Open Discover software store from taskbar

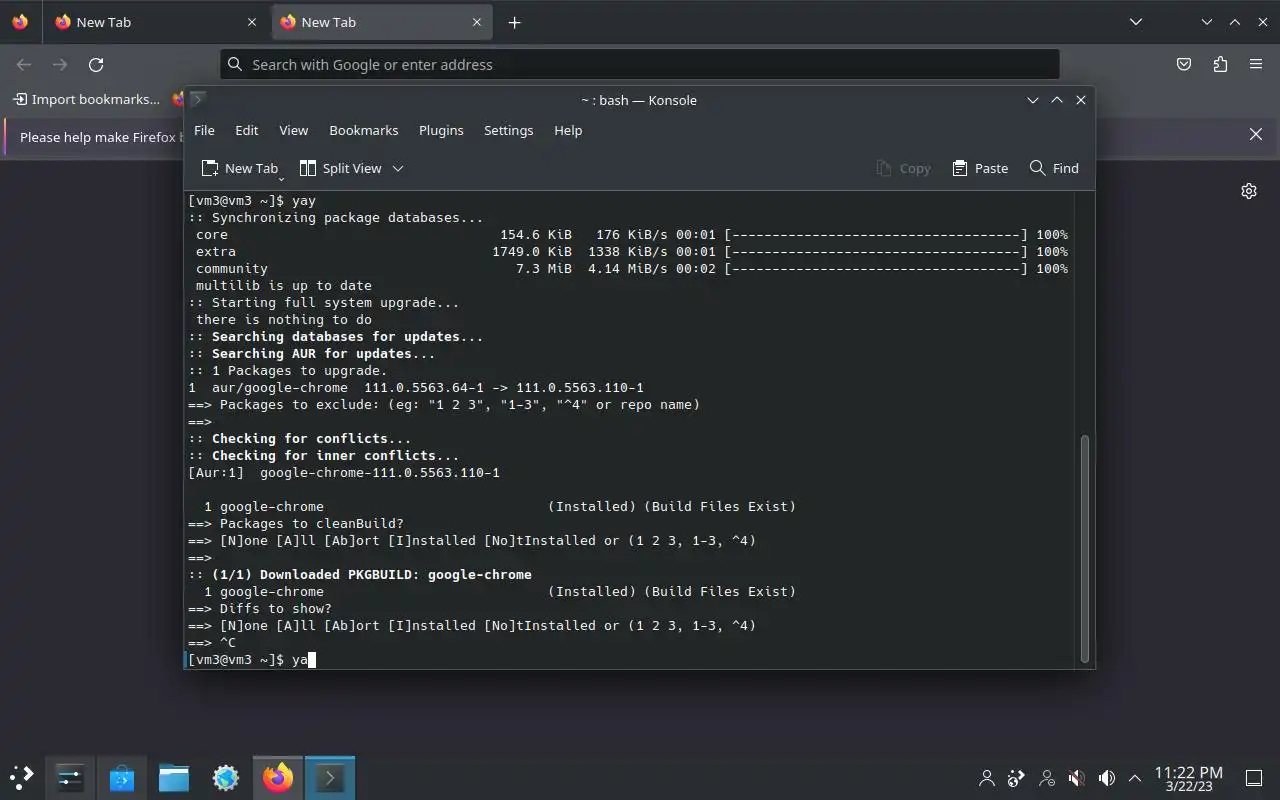coord(122,777)
